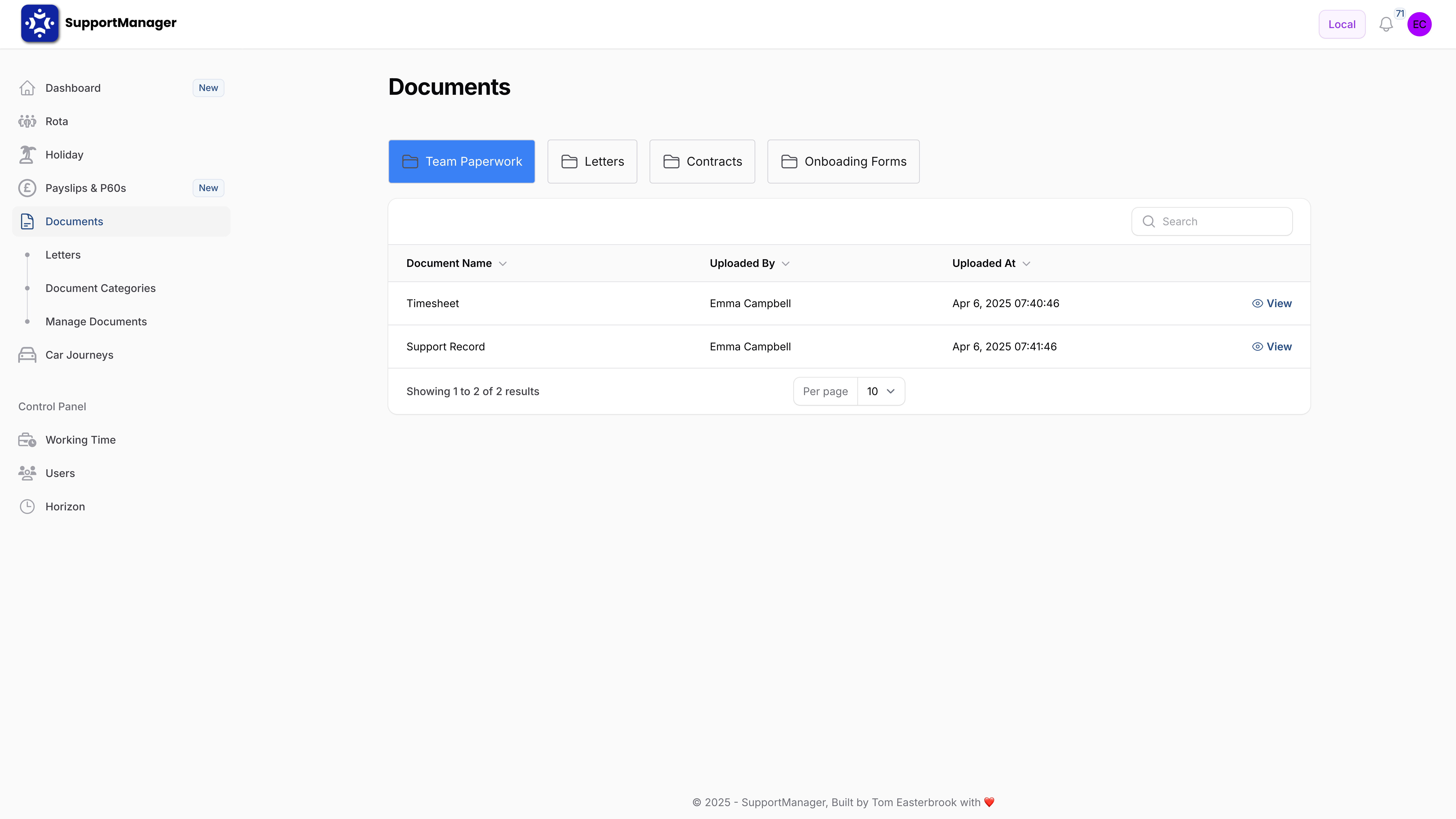
Task: Click the folder icon on Onboading Forms
Action: [x=789, y=162]
